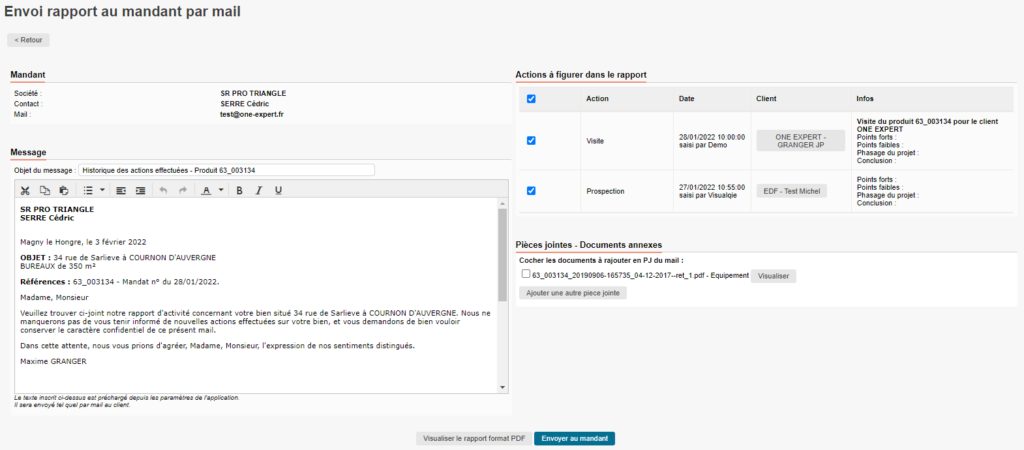Click the Retour back button
Image resolution: width=1024 pixels, height=450 pixels.
click(28, 40)
